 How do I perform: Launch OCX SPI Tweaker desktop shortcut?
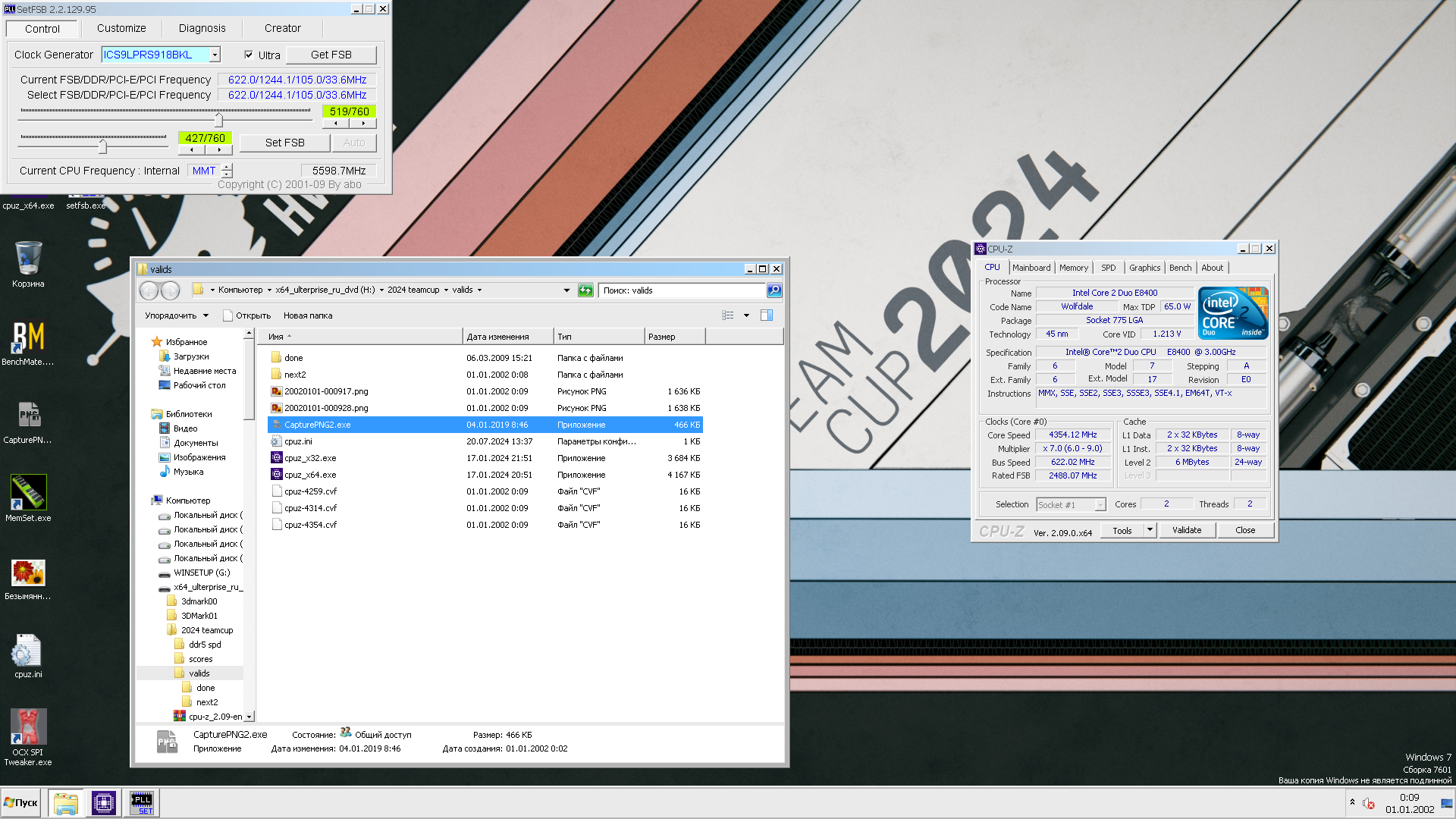click(x=28, y=736)
